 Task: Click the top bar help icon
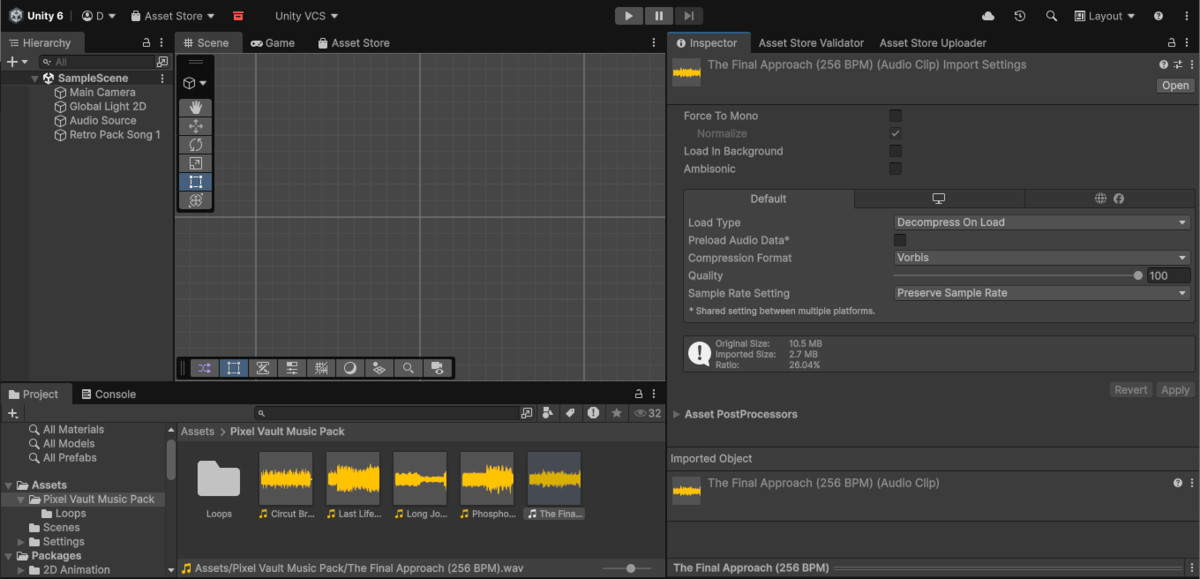(x=1158, y=16)
